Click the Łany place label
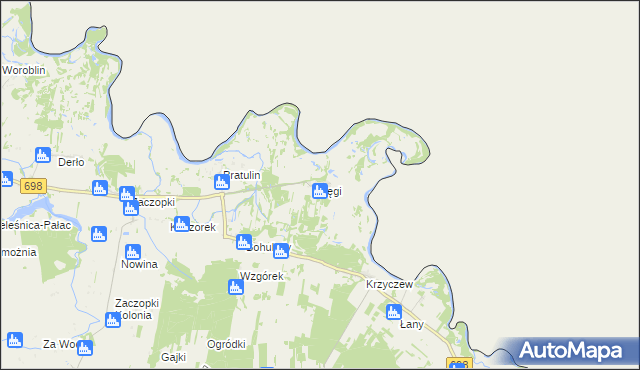The height and width of the screenshot is (370, 640). tap(412, 324)
